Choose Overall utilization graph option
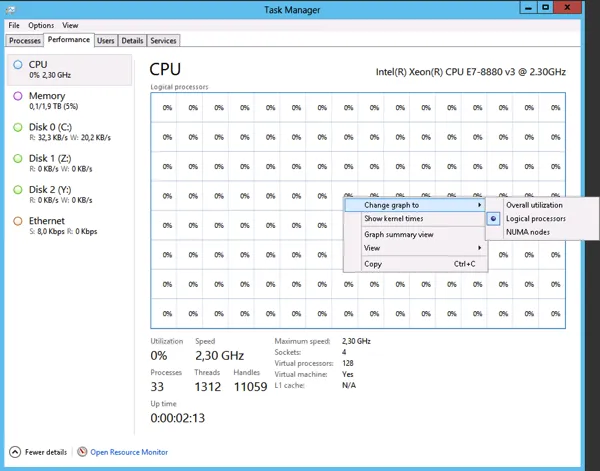Viewport: 600px width, 471px height. pyautogui.click(x=534, y=205)
